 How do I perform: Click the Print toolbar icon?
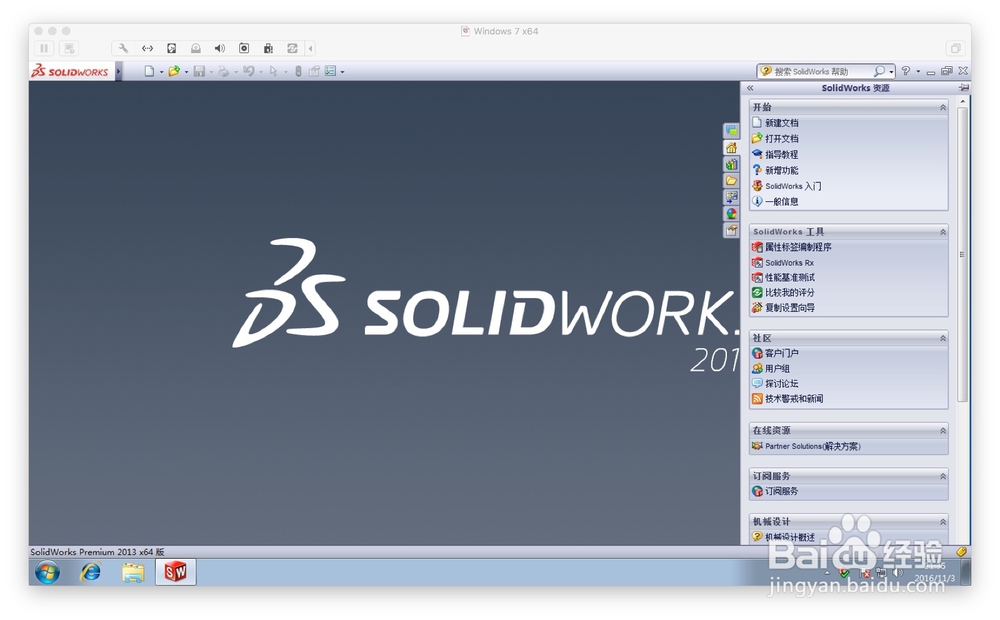223,71
